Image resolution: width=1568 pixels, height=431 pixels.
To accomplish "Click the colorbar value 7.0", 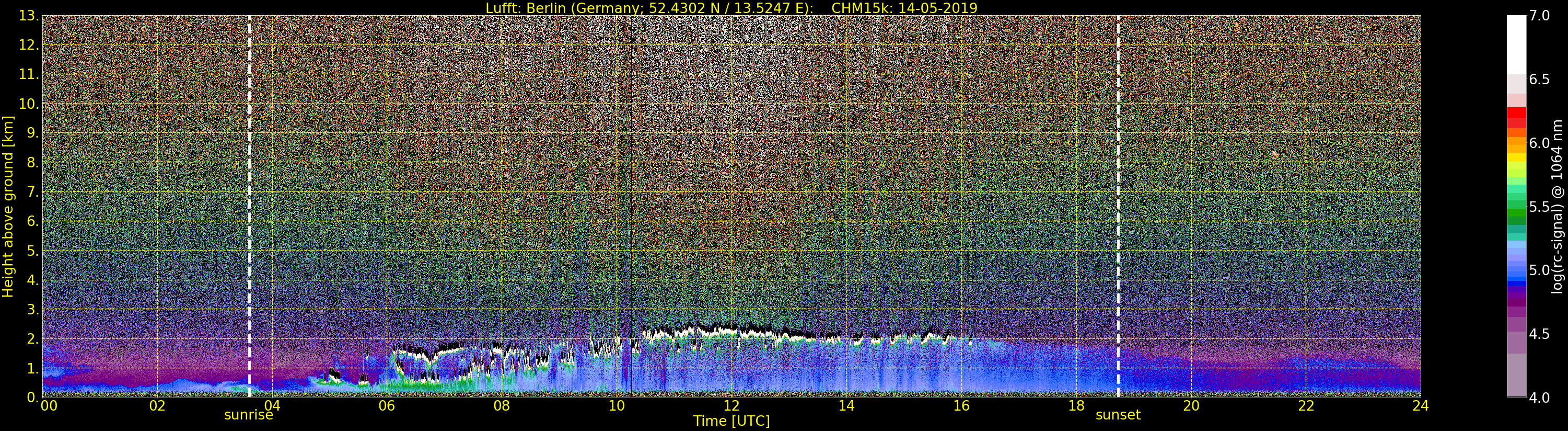I will pos(1539,16).
